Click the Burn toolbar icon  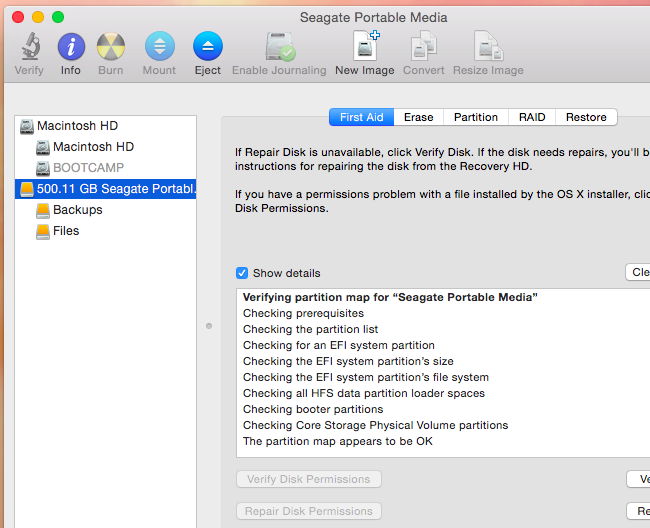click(111, 46)
